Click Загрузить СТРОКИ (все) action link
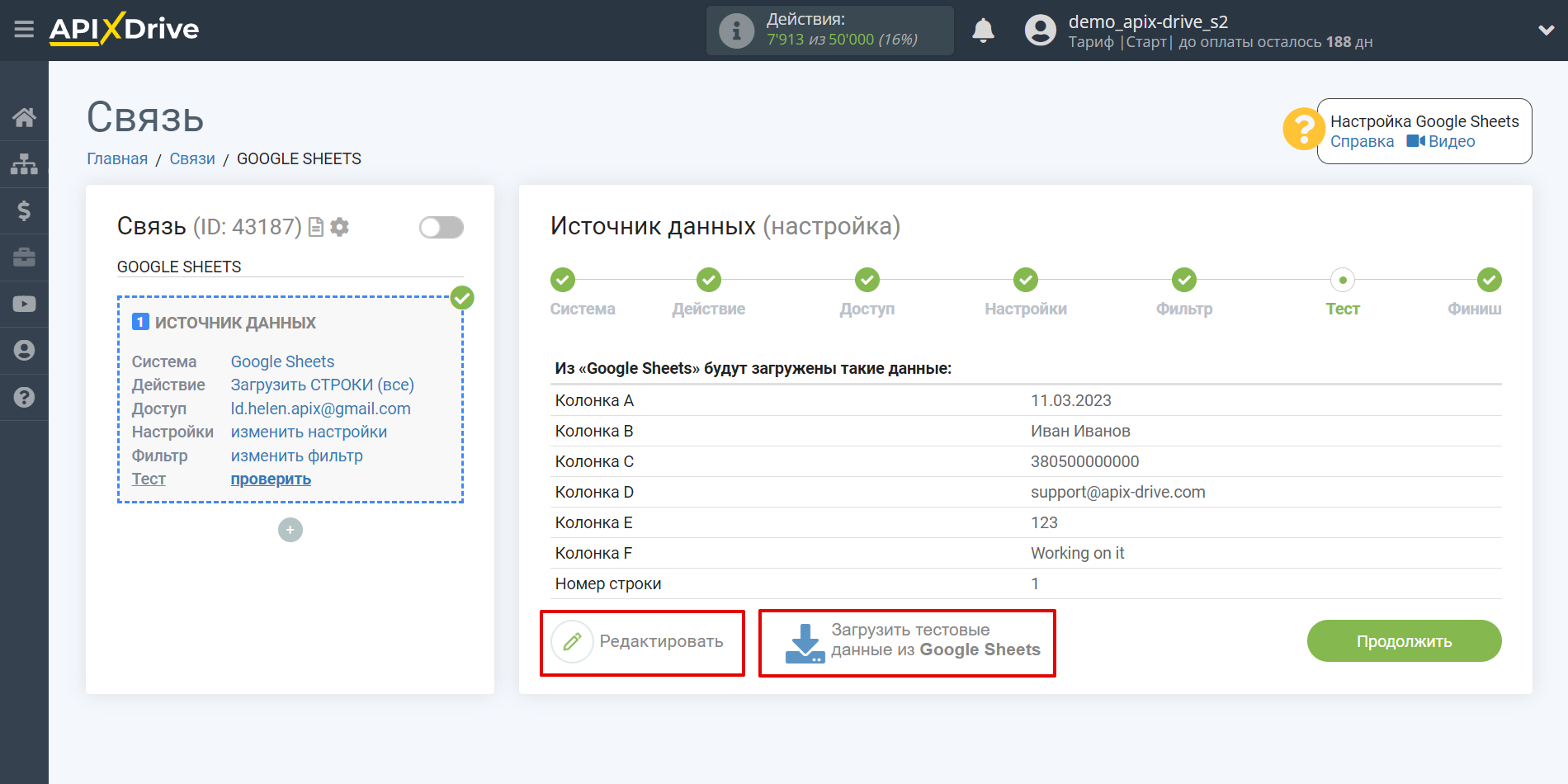1568x784 pixels. [322, 385]
